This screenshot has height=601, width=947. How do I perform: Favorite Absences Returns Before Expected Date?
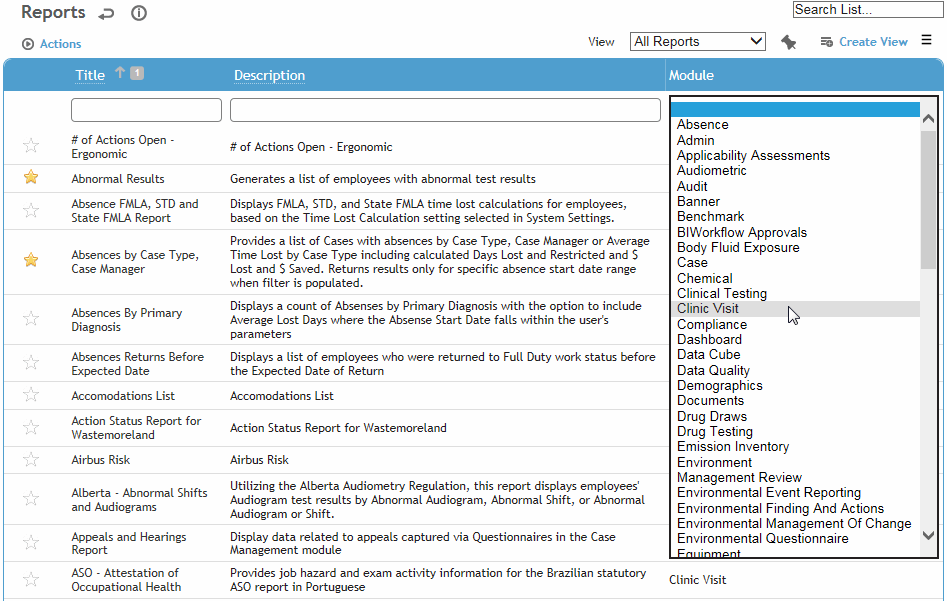(31, 362)
